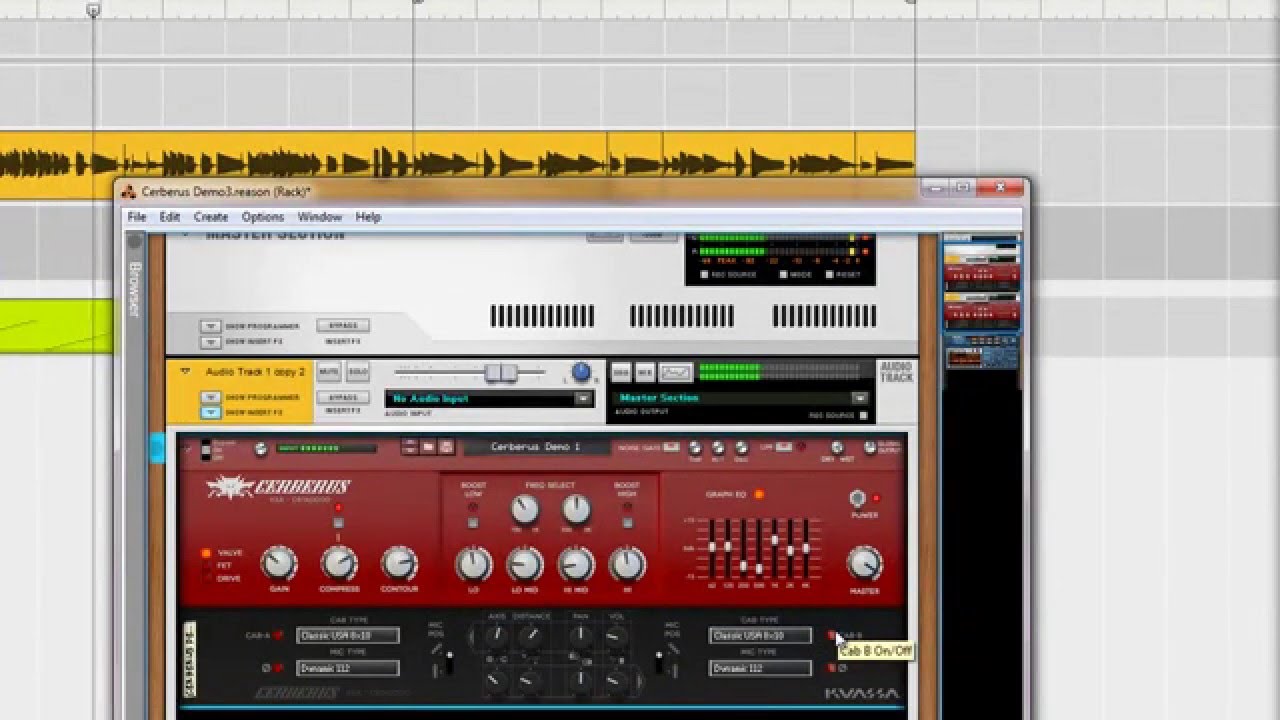This screenshot has width=1280, height=720.
Task: Click the Reset checkbox under the meter
Action: click(829, 274)
